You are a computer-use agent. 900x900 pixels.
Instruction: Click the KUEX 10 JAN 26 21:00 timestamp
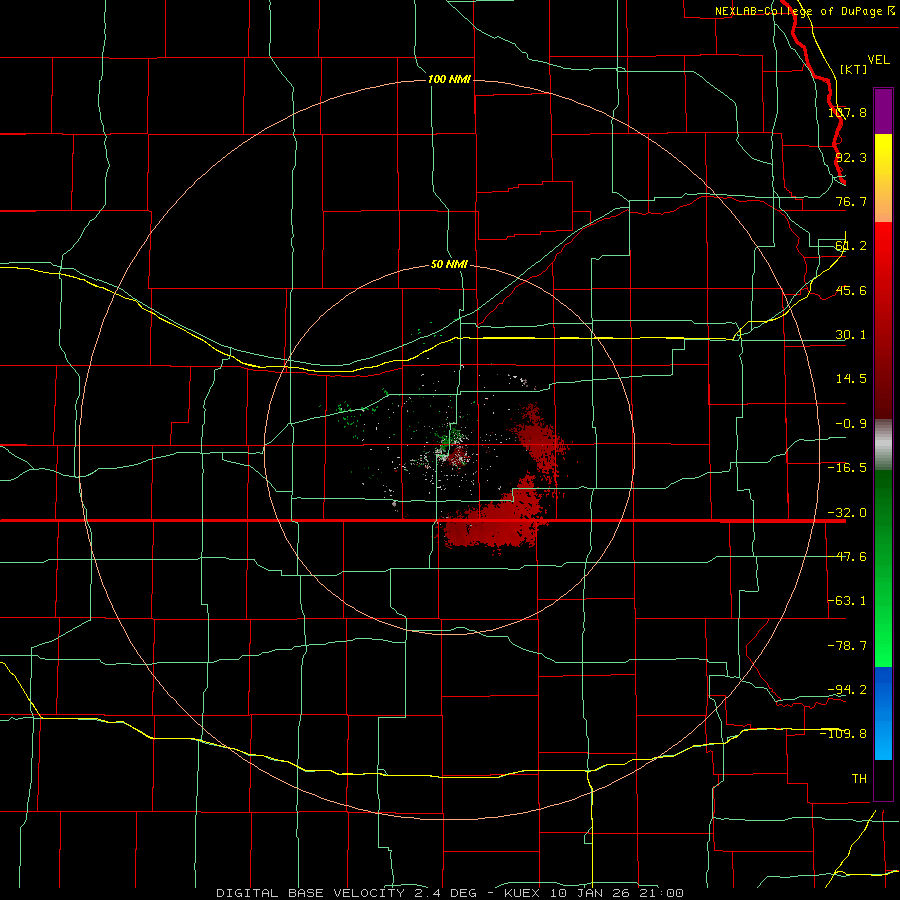click(x=594, y=893)
